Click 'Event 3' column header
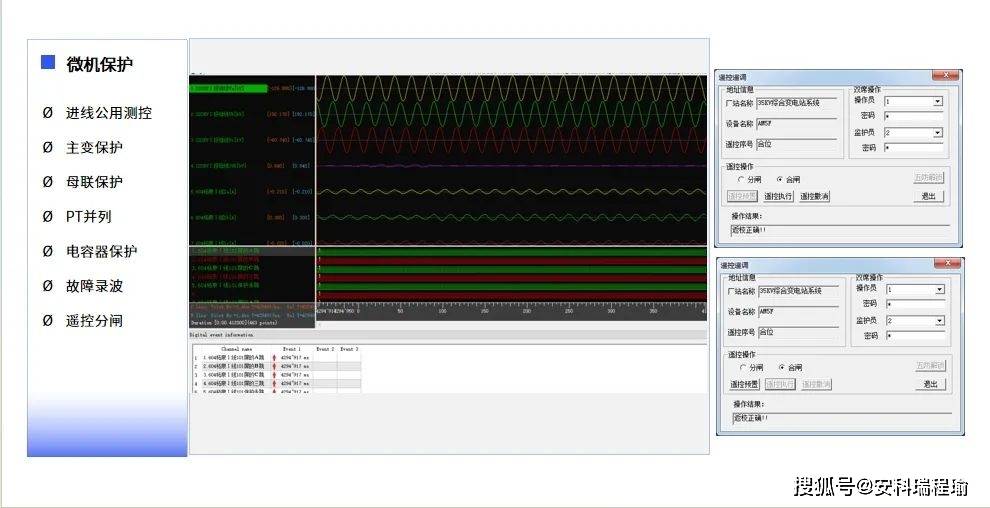 (349, 349)
